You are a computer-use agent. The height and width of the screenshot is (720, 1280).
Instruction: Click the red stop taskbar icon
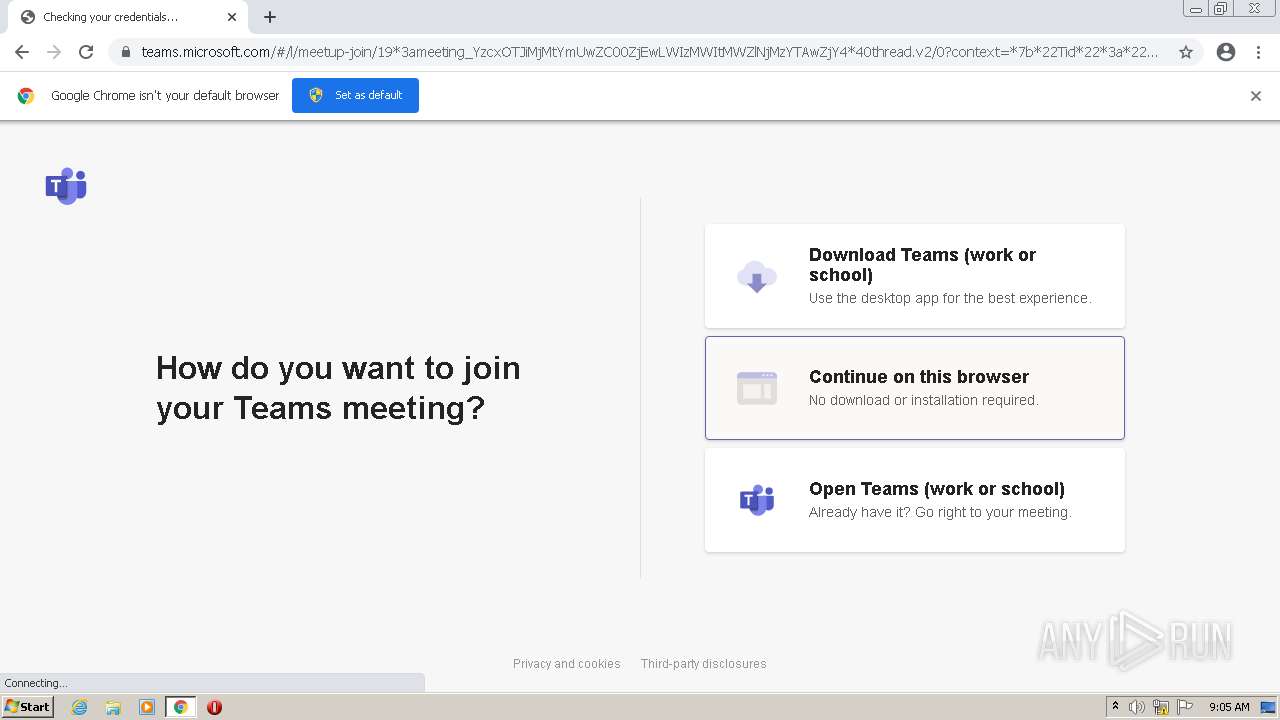[214, 707]
